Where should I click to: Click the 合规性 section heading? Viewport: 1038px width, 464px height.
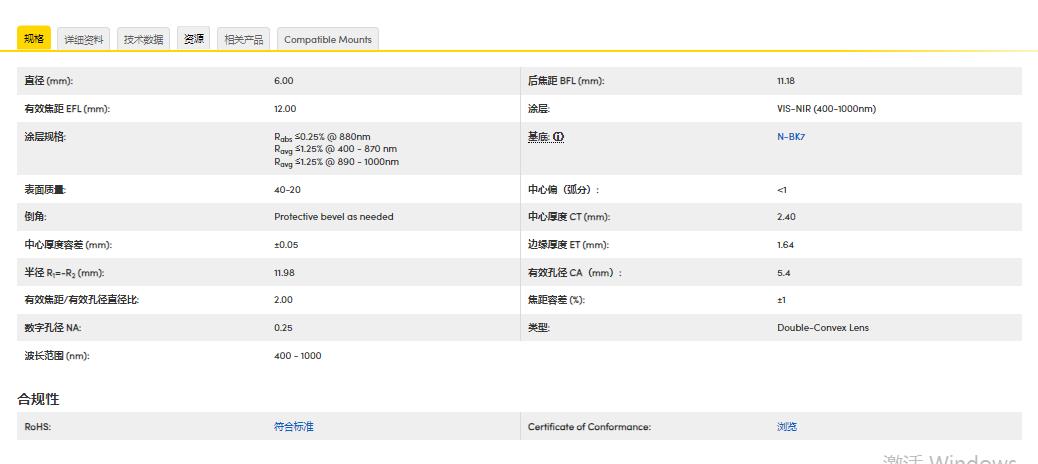[38, 399]
